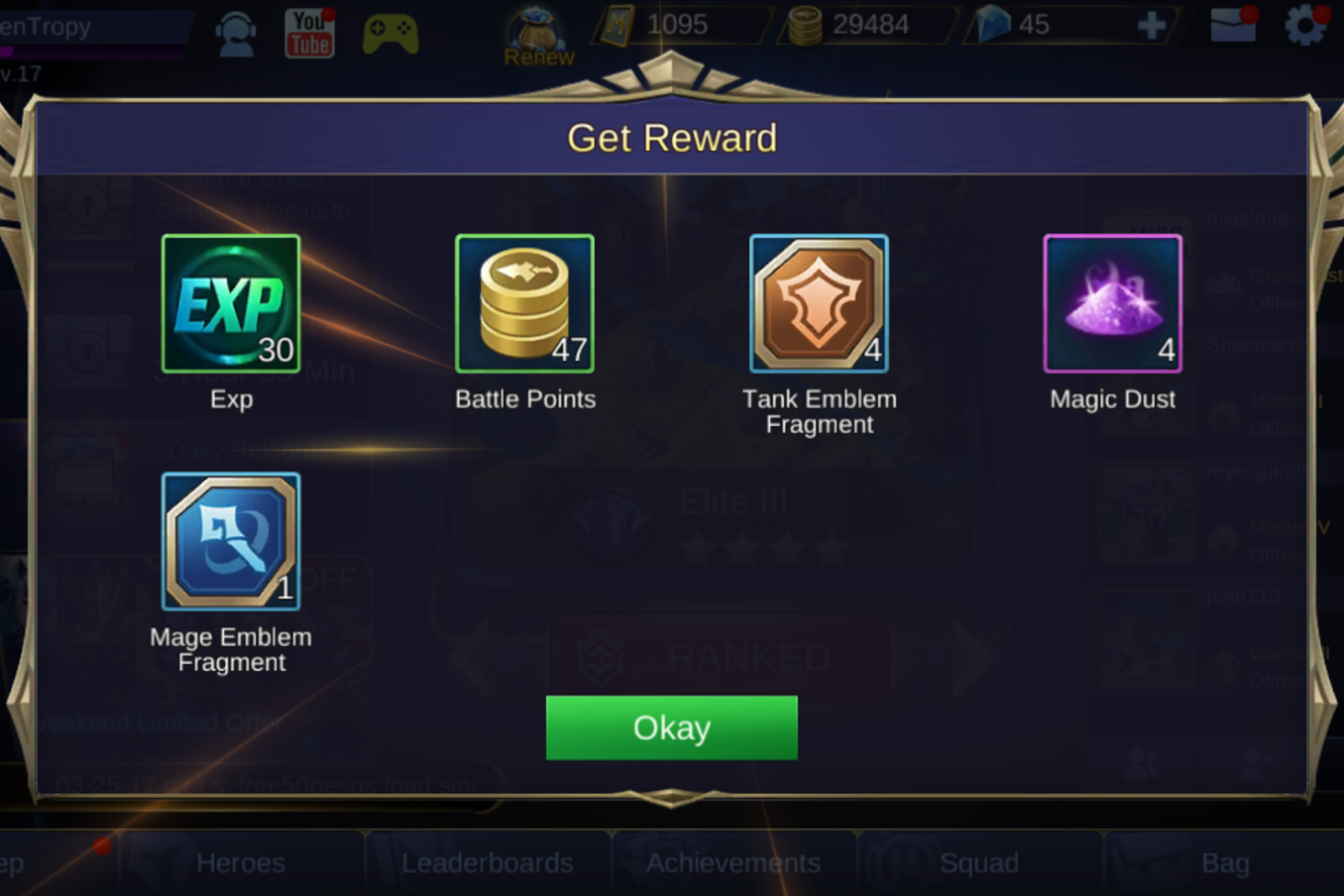
Task: Add diamonds with the plus button
Action: tap(1151, 25)
